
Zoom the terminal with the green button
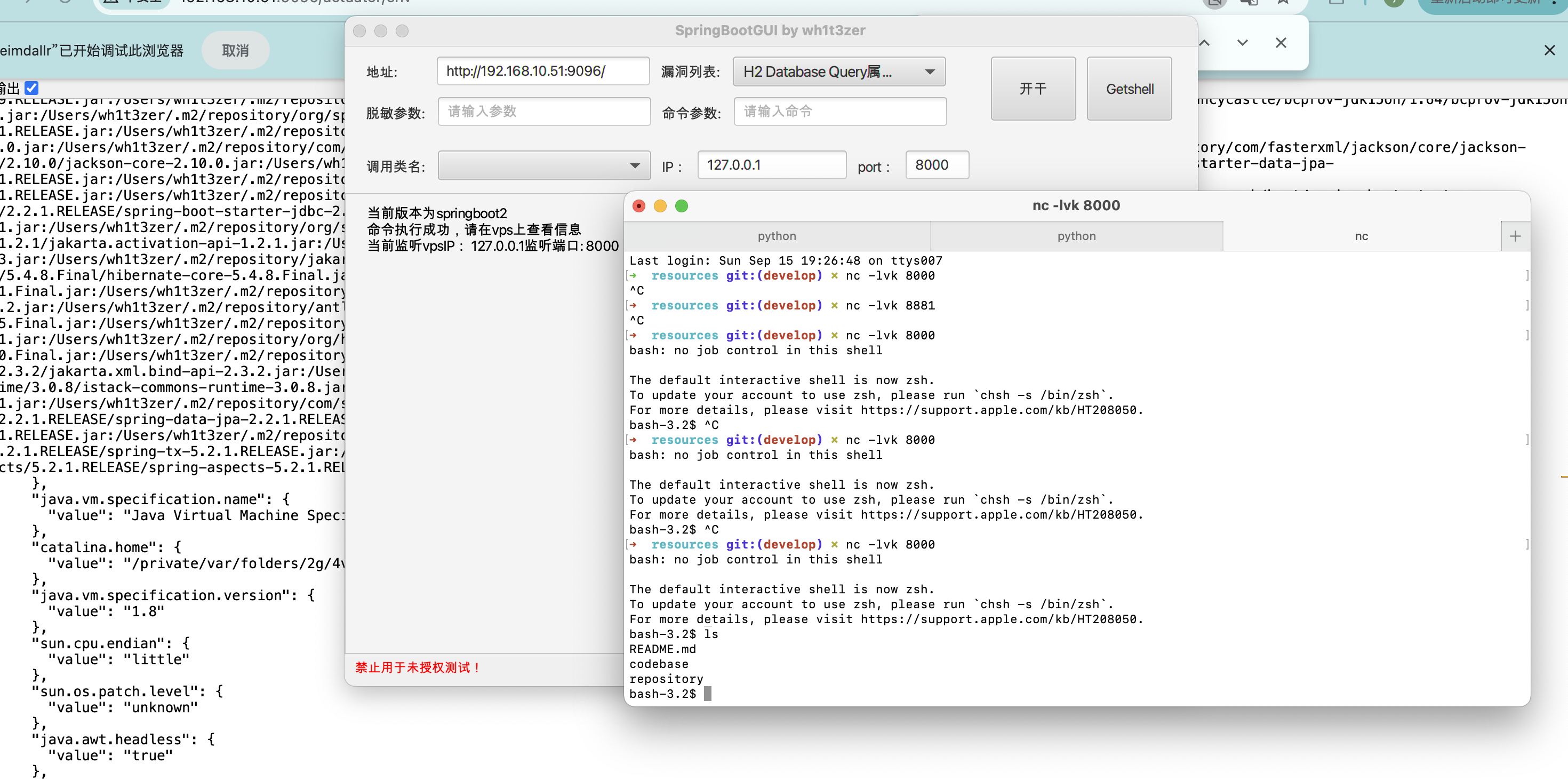coord(682,206)
